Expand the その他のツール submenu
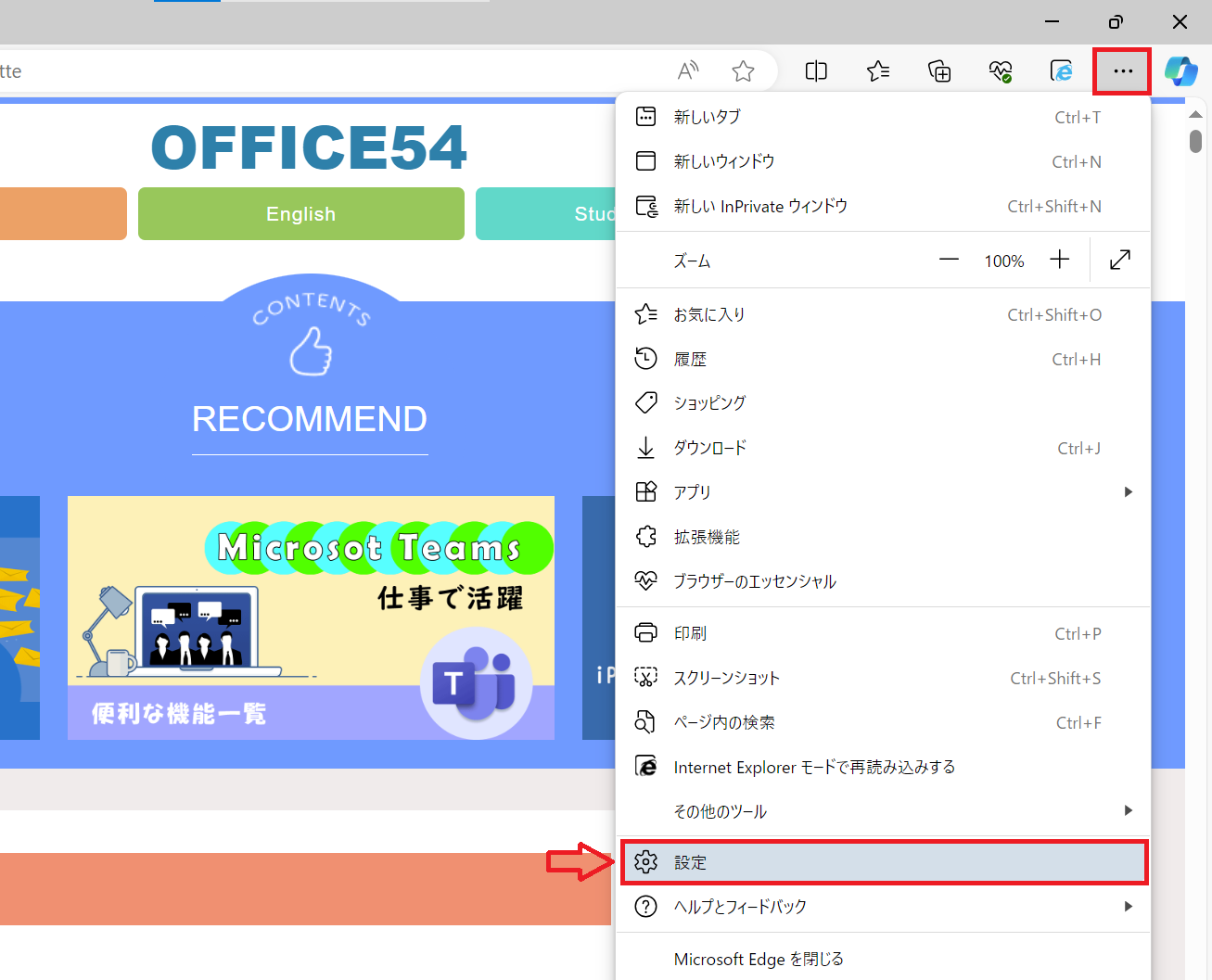This screenshot has height=980, width=1212. point(883,811)
